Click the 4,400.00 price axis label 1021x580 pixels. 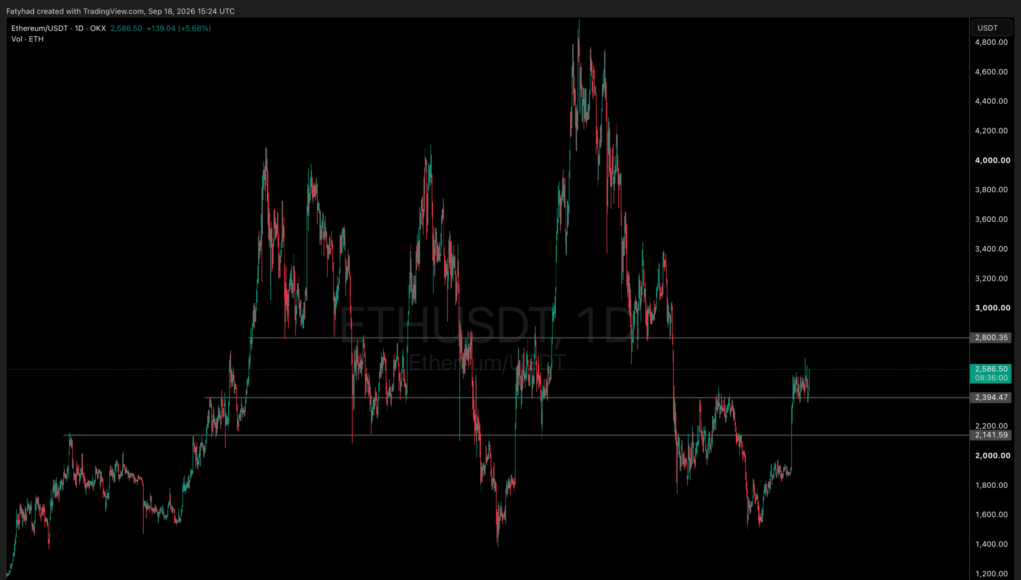coord(992,102)
